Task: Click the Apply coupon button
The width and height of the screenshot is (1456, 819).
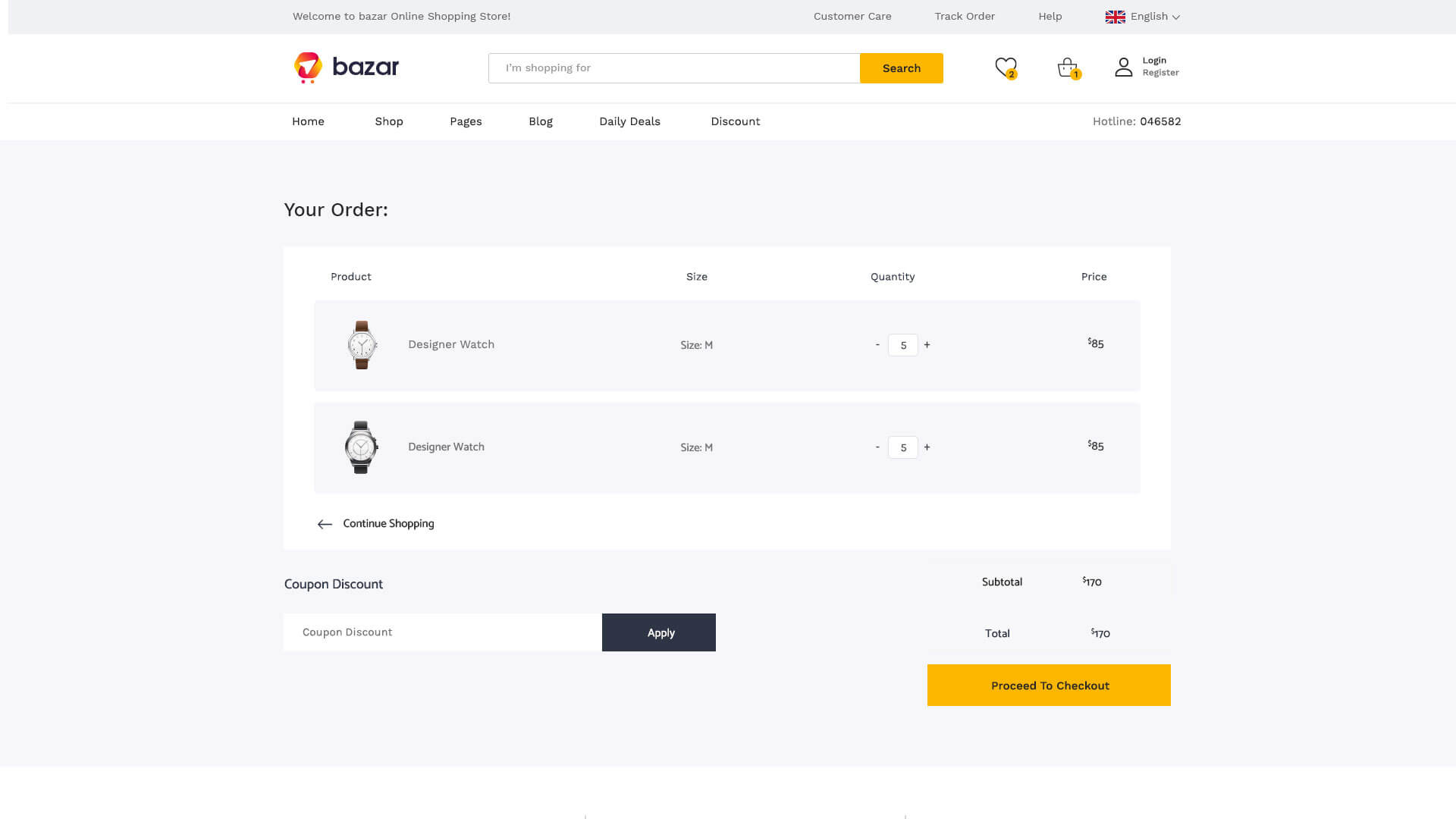Action: 659,632
